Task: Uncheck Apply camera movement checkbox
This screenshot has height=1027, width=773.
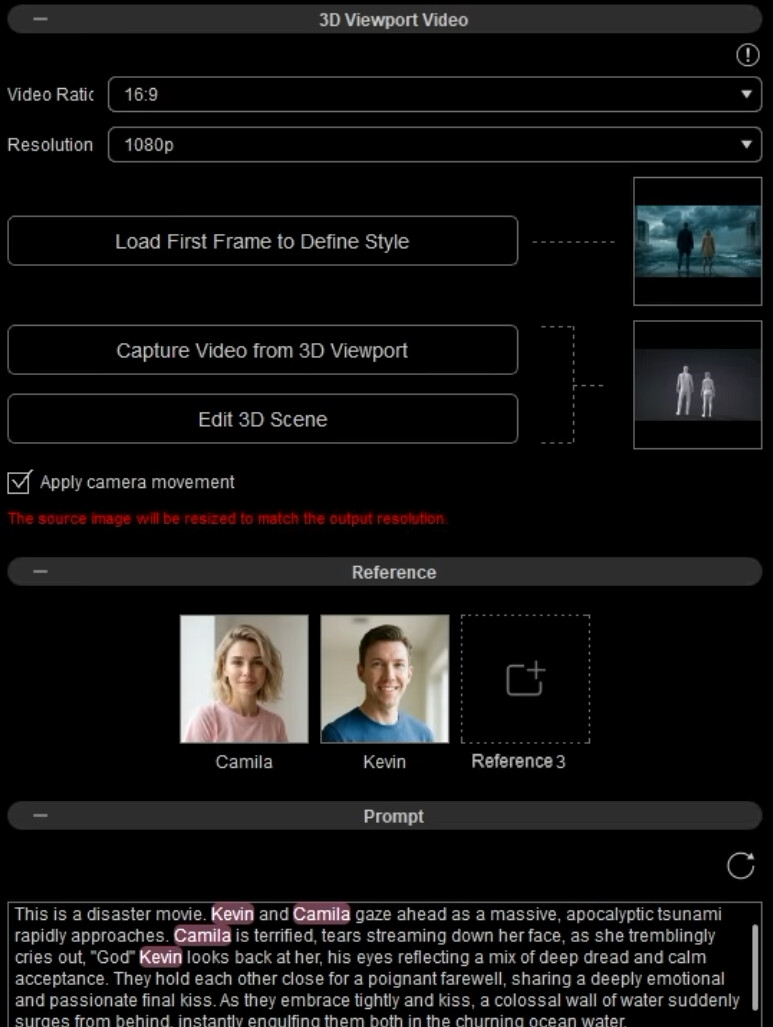Action: pyautogui.click(x=19, y=482)
